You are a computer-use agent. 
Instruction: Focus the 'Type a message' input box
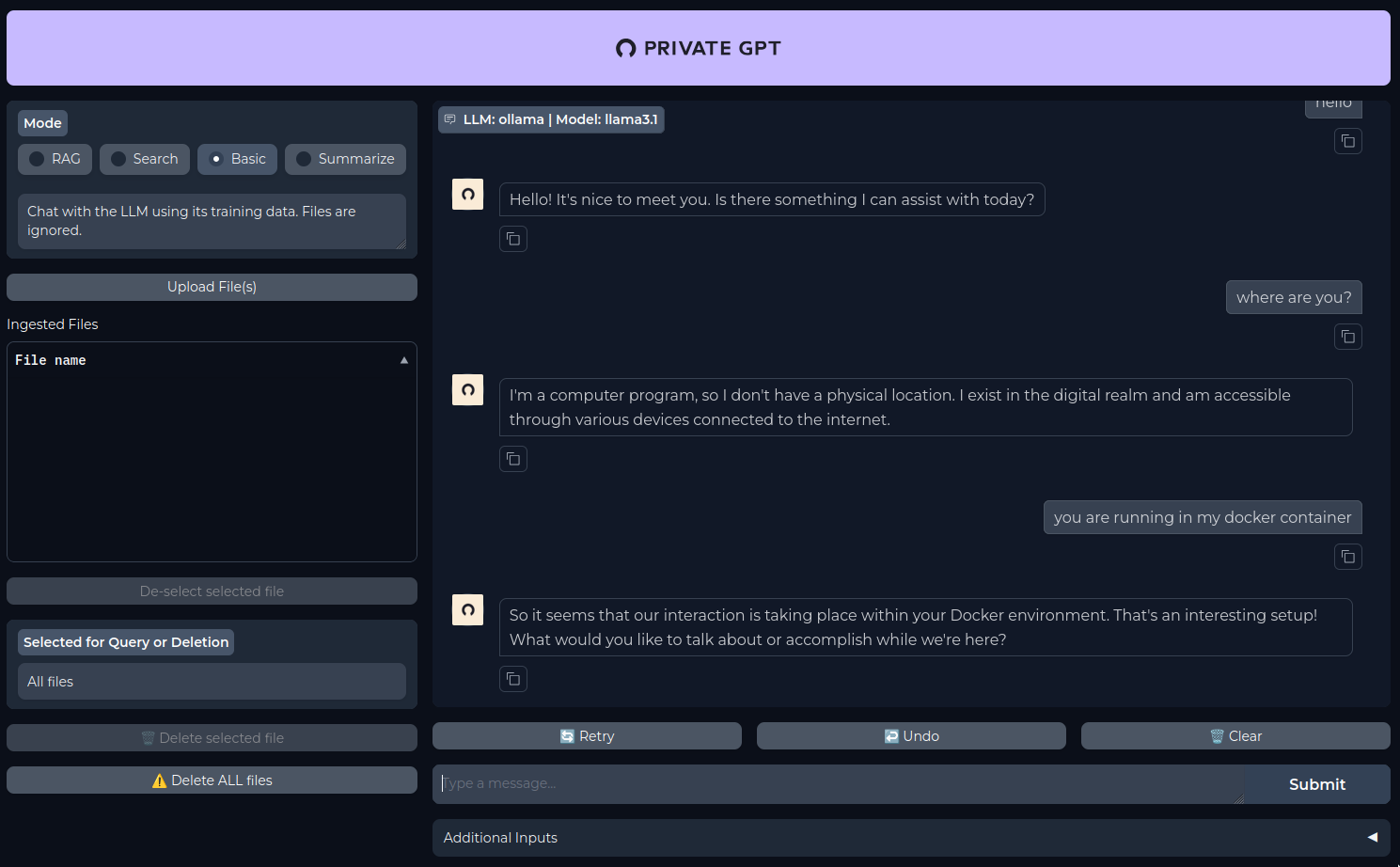coord(838,784)
